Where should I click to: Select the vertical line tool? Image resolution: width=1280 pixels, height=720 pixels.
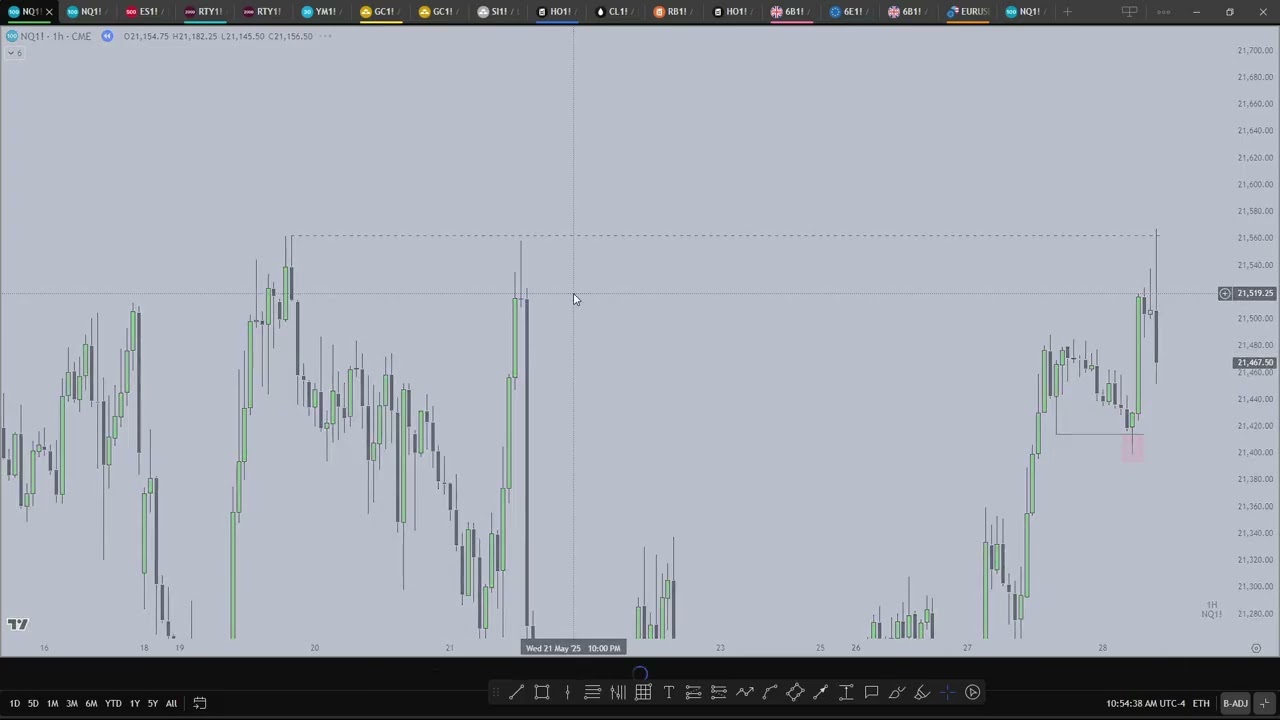[567, 692]
